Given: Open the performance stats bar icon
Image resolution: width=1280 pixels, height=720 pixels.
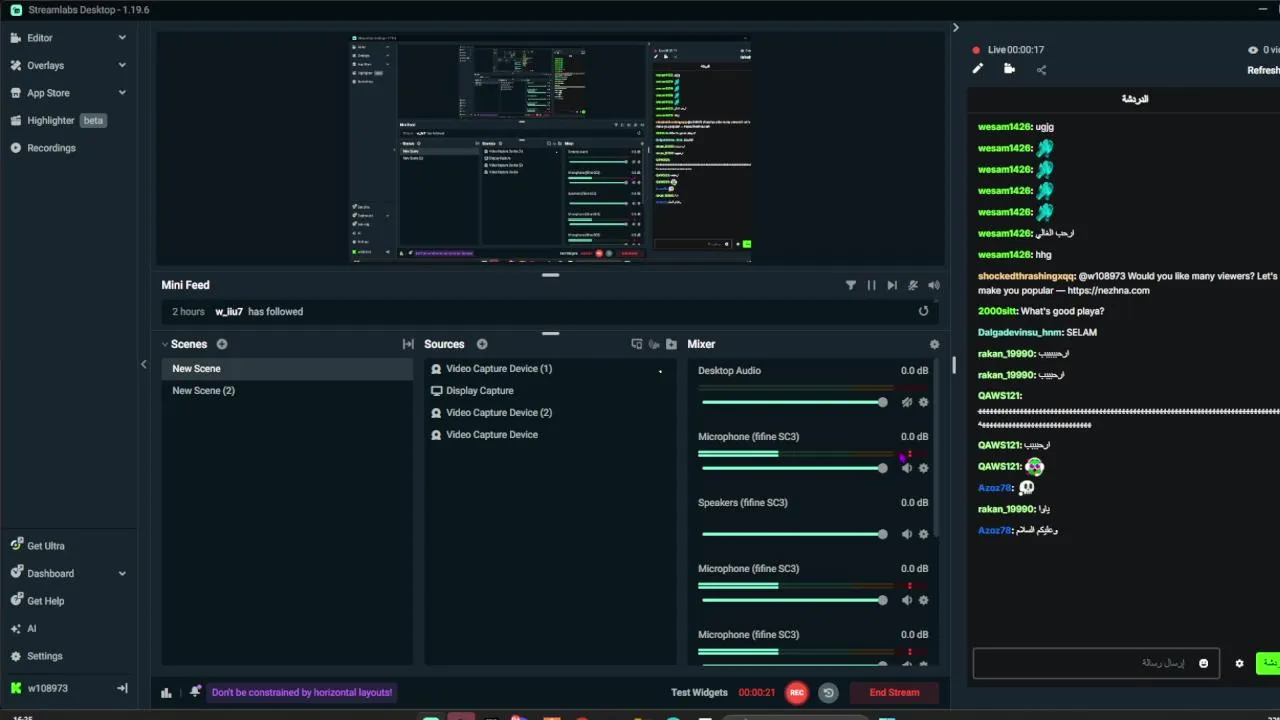Looking at the screenshot, I should tap(167, 692).
